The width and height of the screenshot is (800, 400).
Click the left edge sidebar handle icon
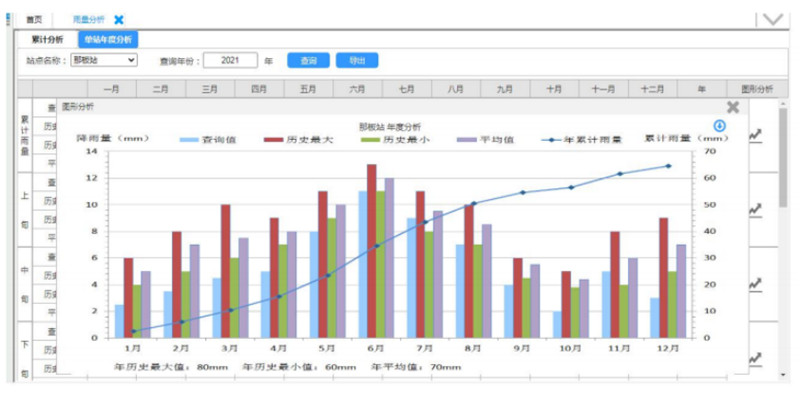pos(8,19)
